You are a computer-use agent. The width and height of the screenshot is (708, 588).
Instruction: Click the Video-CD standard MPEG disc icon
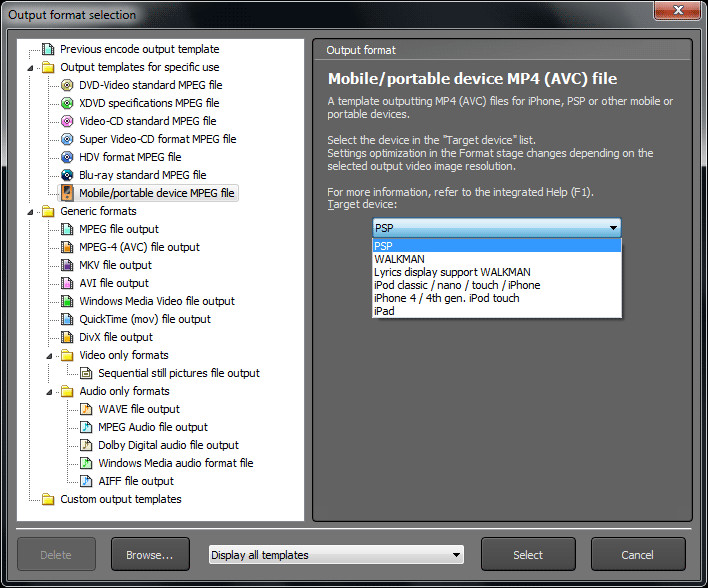pyautogui.click(x=67, y=121)
